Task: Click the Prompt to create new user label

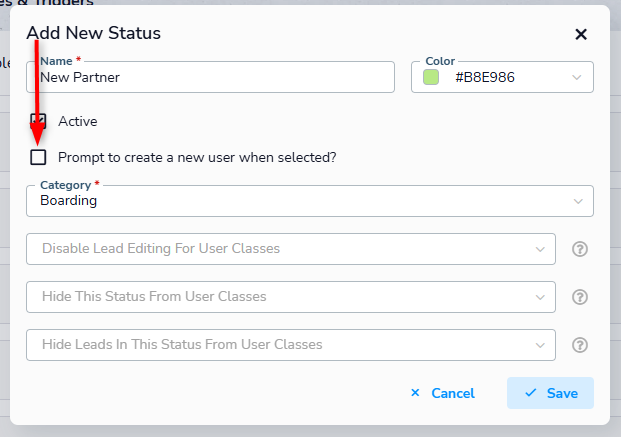Action: click(197, 158)
